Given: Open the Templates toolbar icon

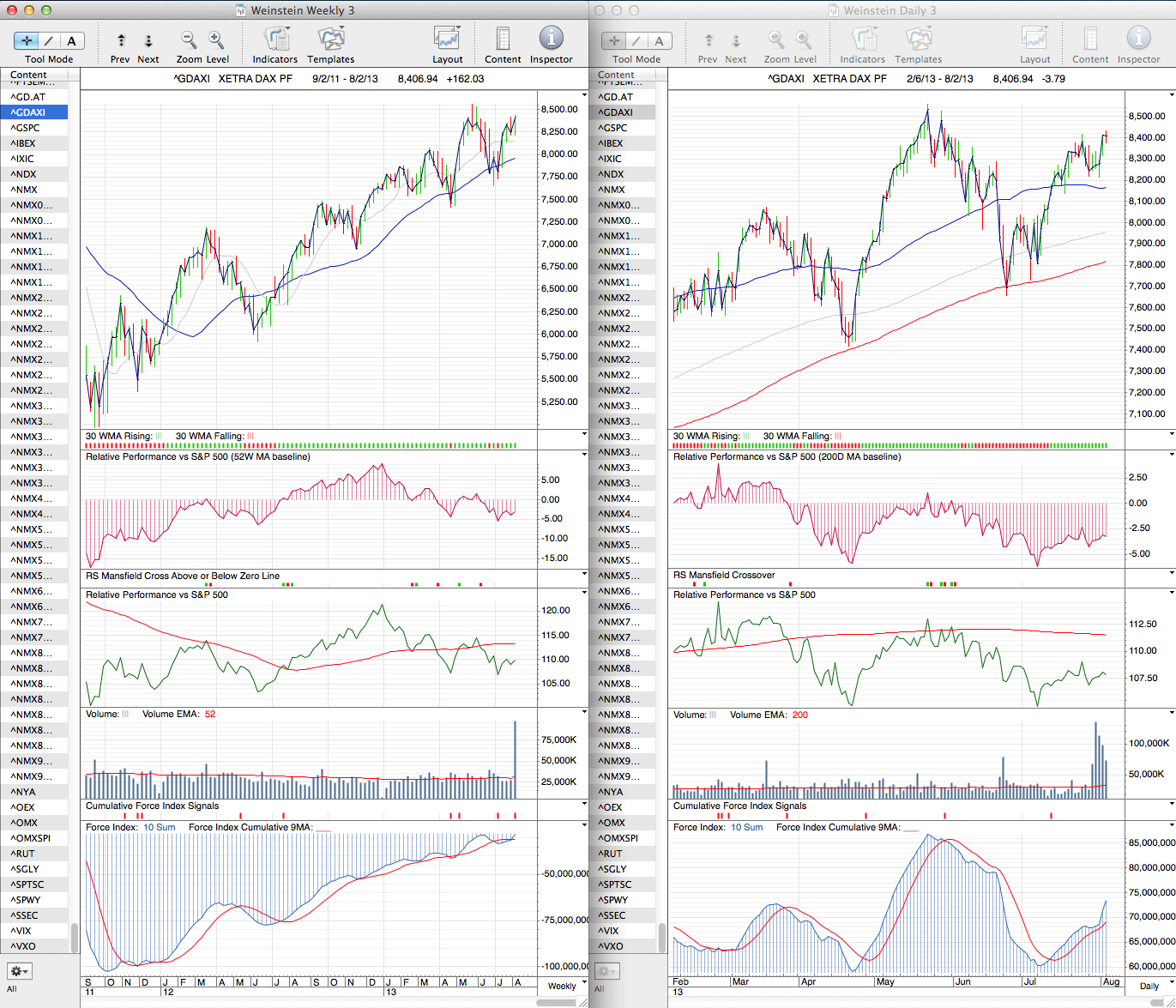Looking at the screenshot, I should (x=330, y=39).
